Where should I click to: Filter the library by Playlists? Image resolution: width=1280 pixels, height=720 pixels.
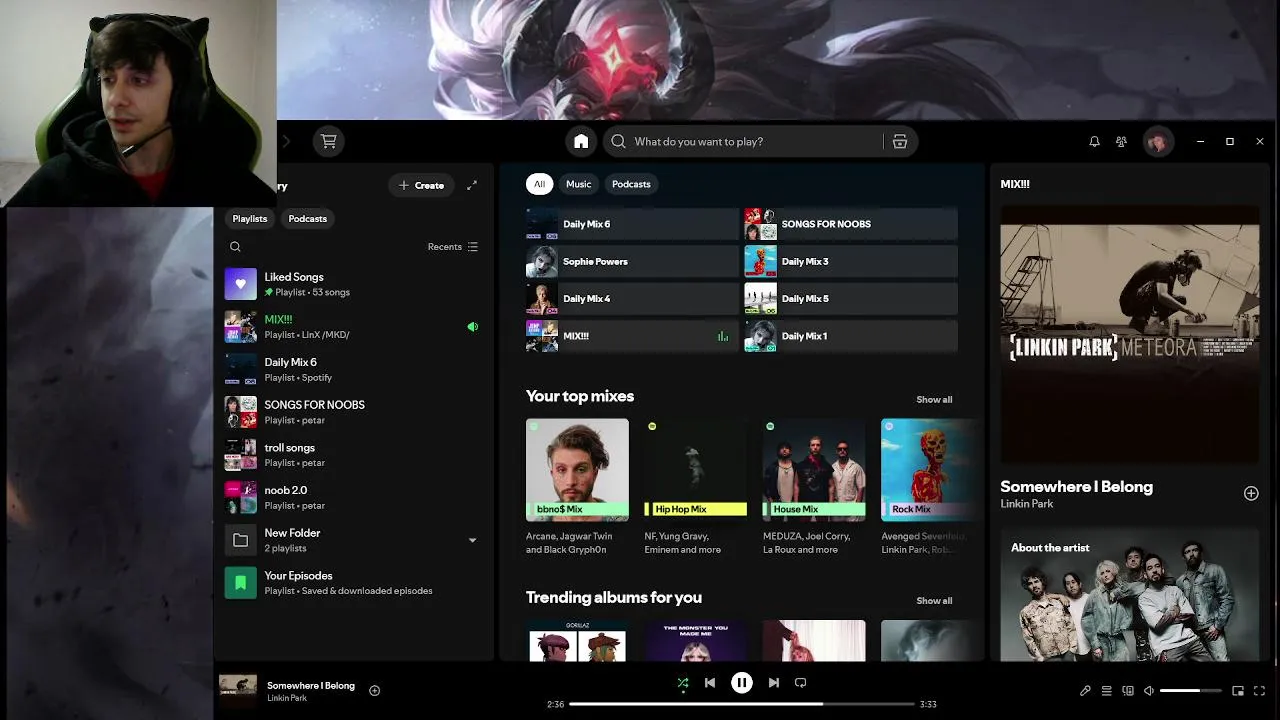(250, 218)
